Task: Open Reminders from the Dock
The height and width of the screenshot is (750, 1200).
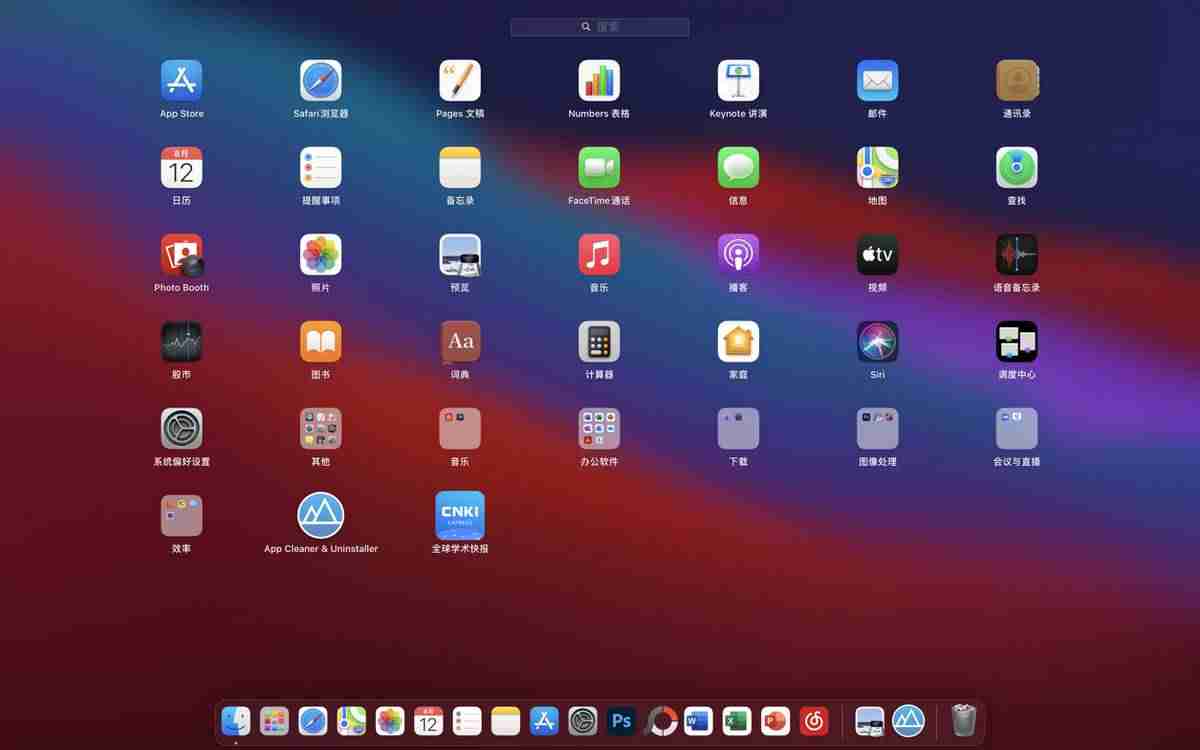Action: 467,721
